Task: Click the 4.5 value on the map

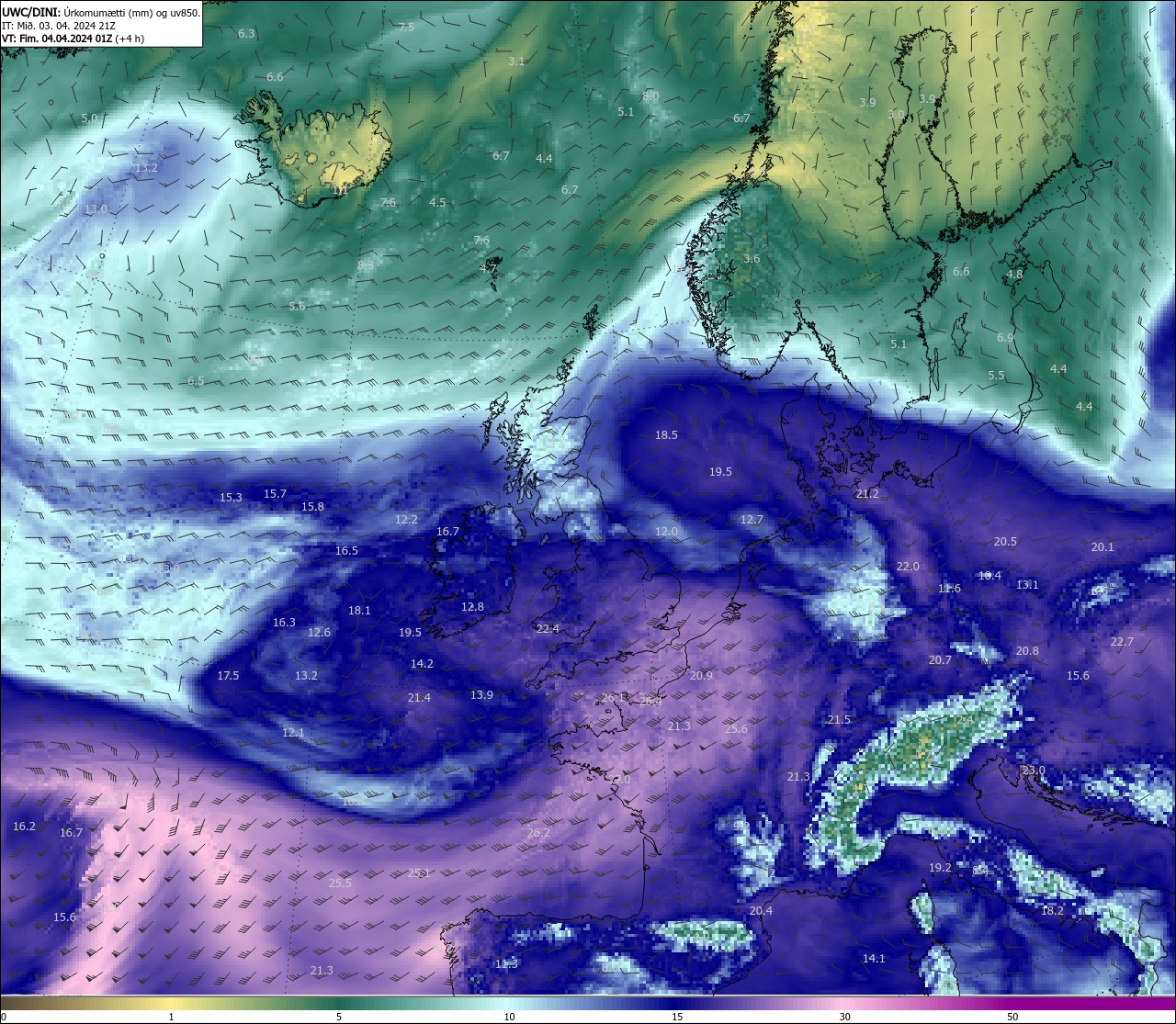Action: pyautogui.click(x=437, y=203)
